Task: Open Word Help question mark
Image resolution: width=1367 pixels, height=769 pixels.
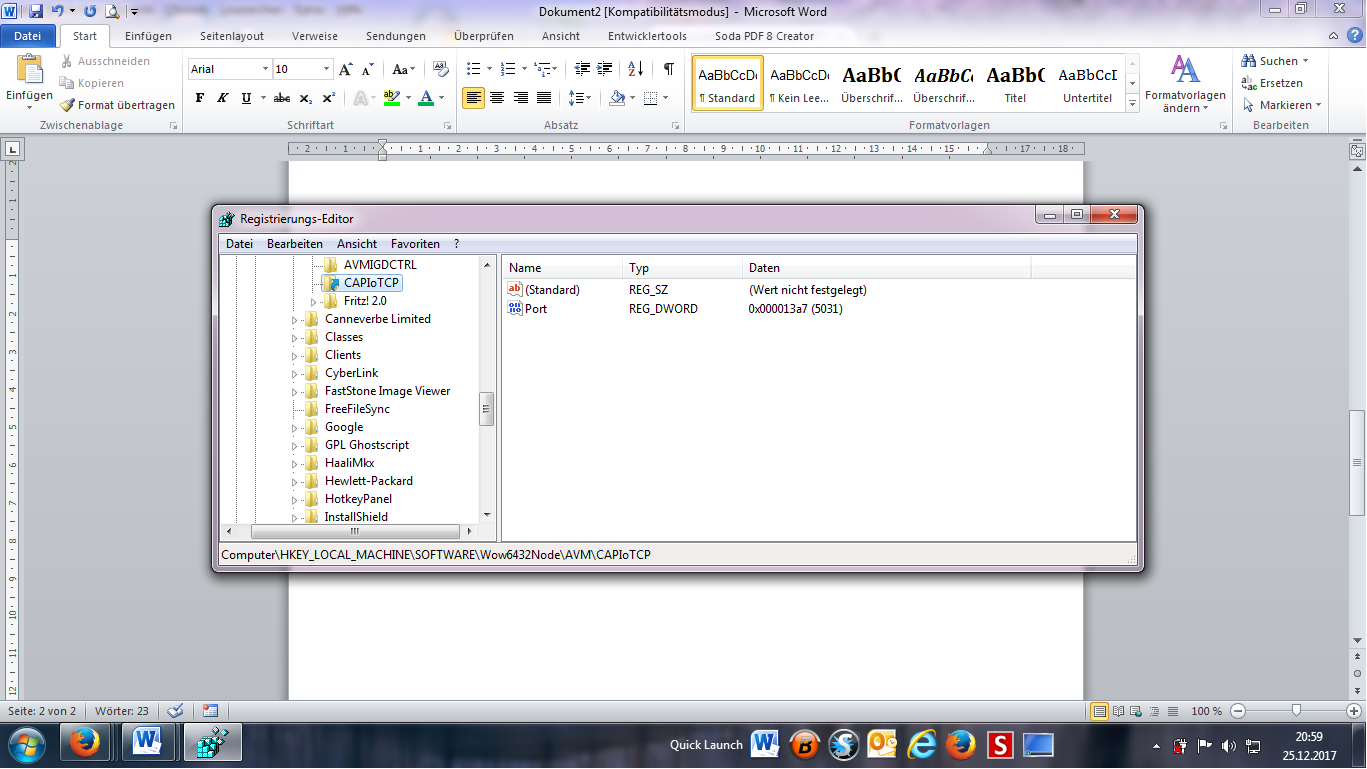Action: pyautogui.click(x=1355, y=36)
